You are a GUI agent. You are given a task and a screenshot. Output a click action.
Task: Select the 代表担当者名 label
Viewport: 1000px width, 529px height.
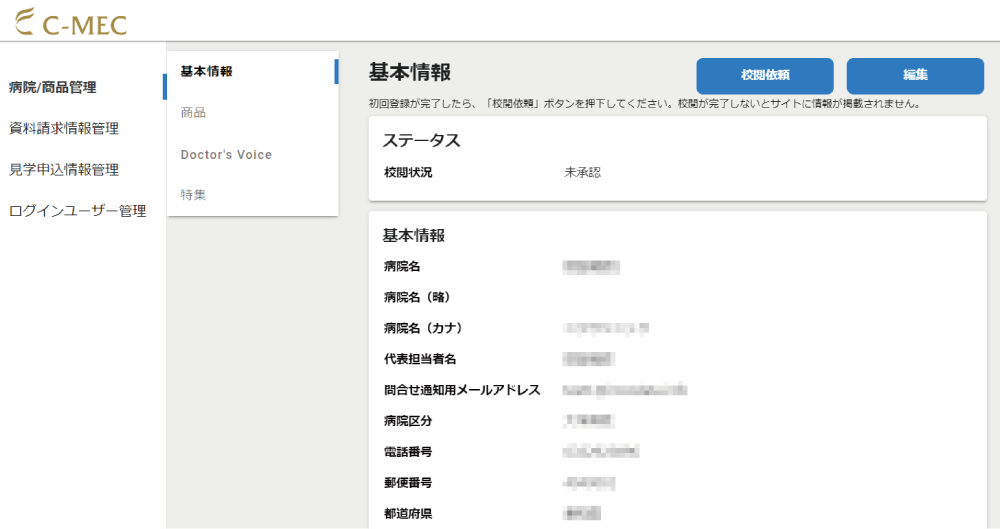point(420,359)
